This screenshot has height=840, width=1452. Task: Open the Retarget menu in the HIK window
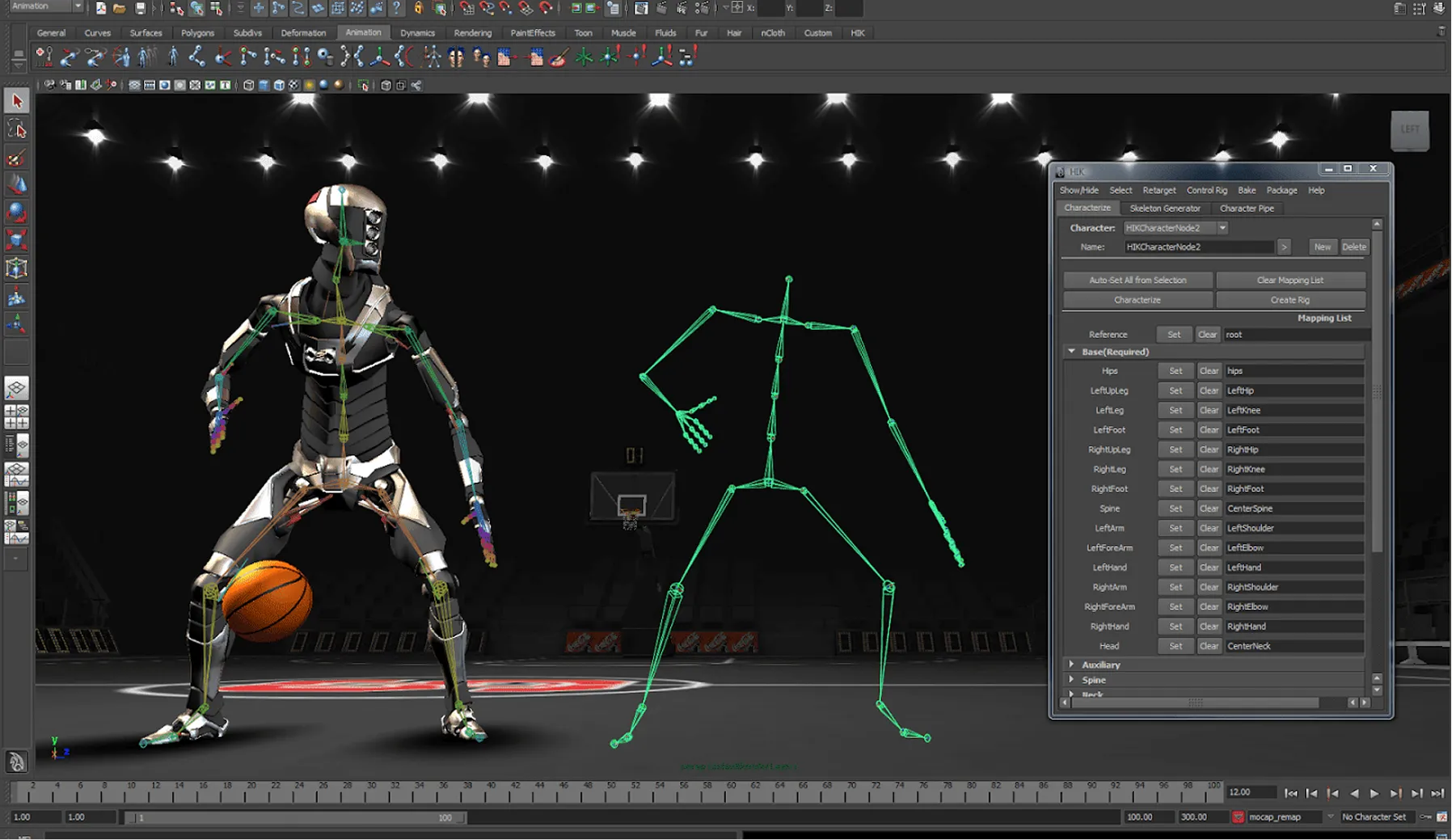[x=1159, y=191]
